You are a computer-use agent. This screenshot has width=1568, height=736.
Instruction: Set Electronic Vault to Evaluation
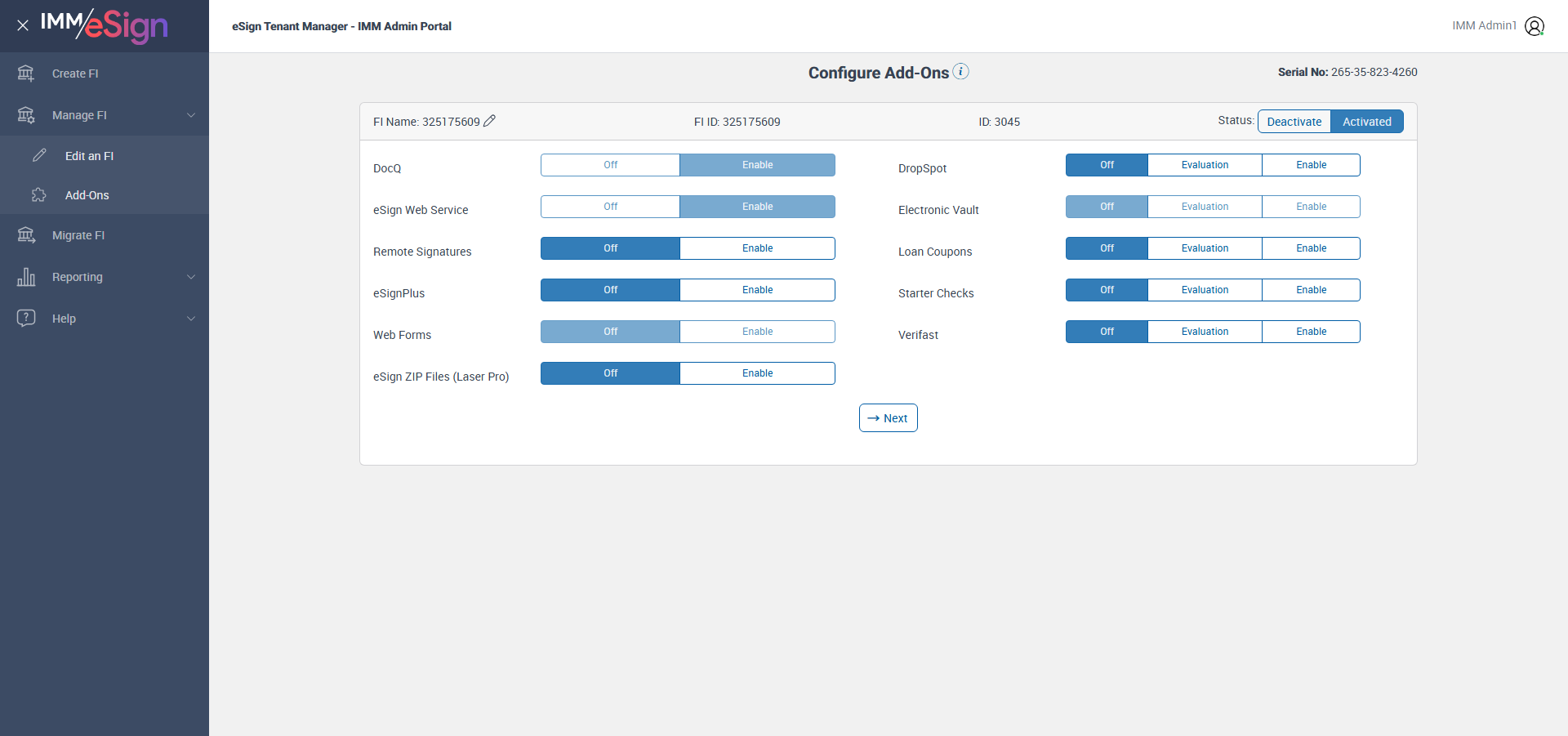1205,207
